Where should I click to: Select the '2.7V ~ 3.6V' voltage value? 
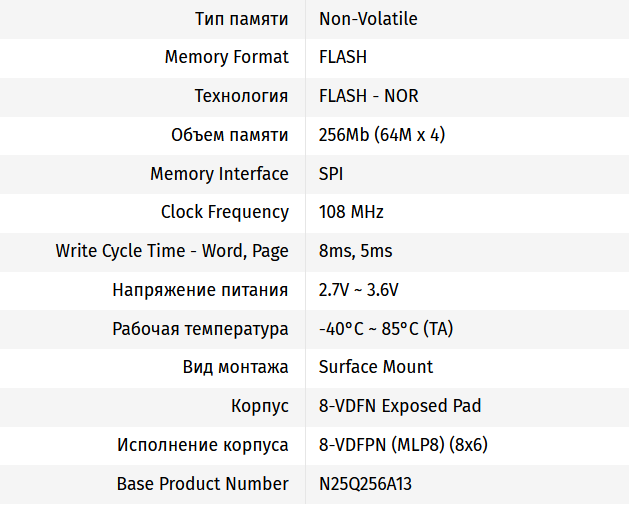click(x=359, y=290)
